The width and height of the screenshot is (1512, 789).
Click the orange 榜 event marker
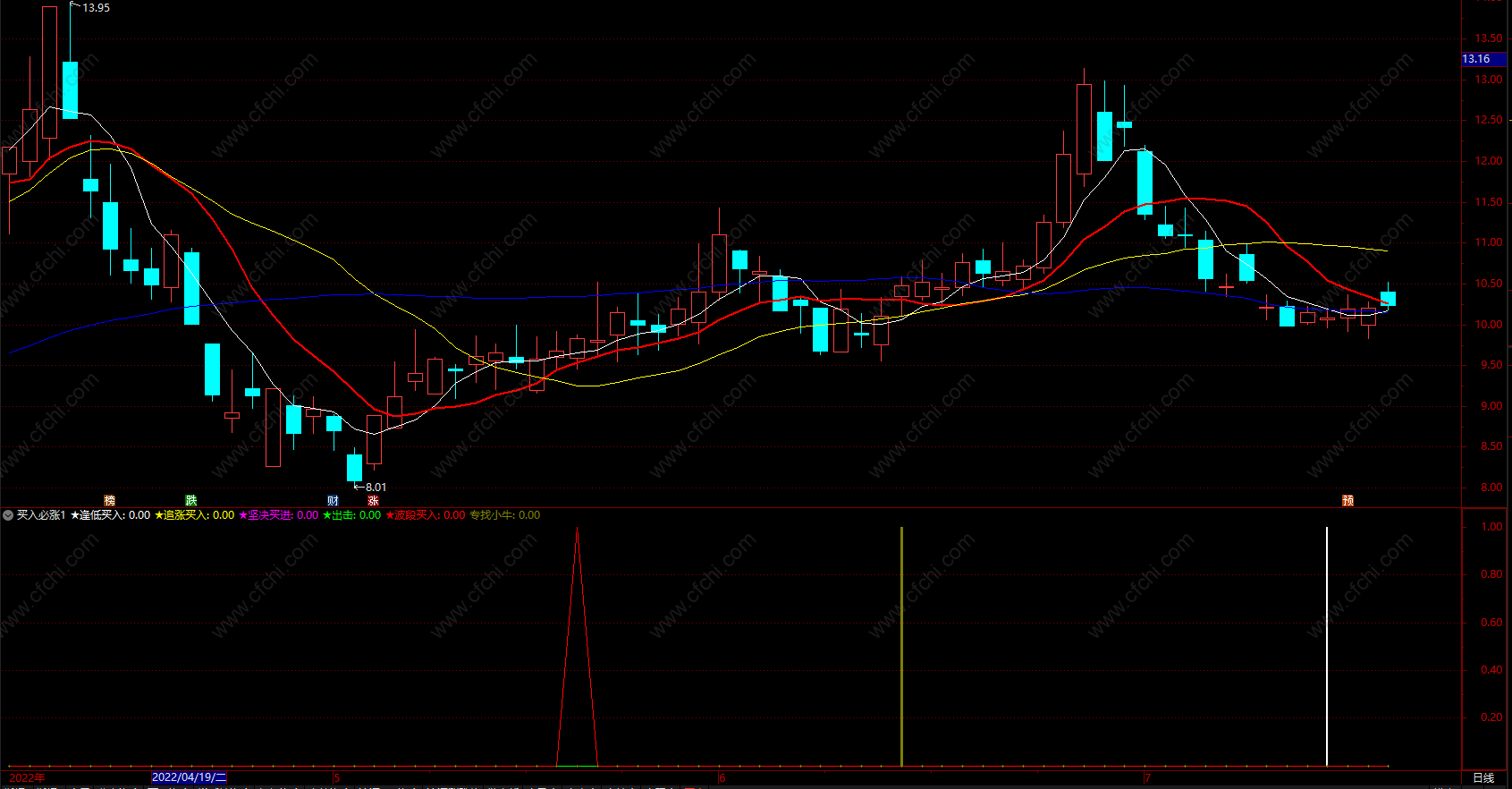click(x=110, y=501)
